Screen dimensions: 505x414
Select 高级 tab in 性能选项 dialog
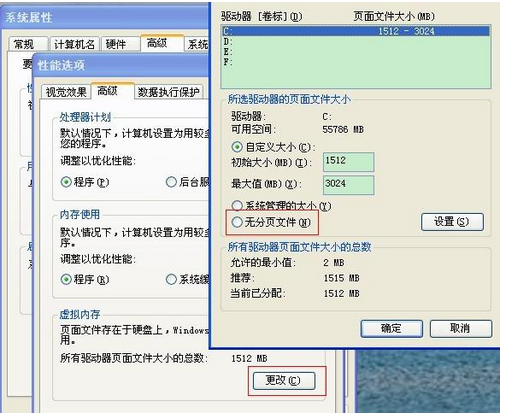click(113, 91)
